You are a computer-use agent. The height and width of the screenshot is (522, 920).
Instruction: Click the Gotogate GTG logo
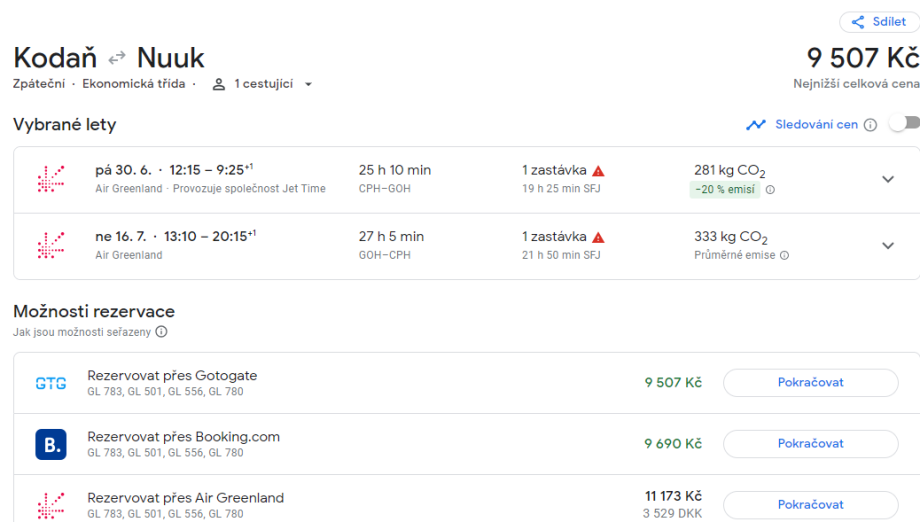(51, 383)
